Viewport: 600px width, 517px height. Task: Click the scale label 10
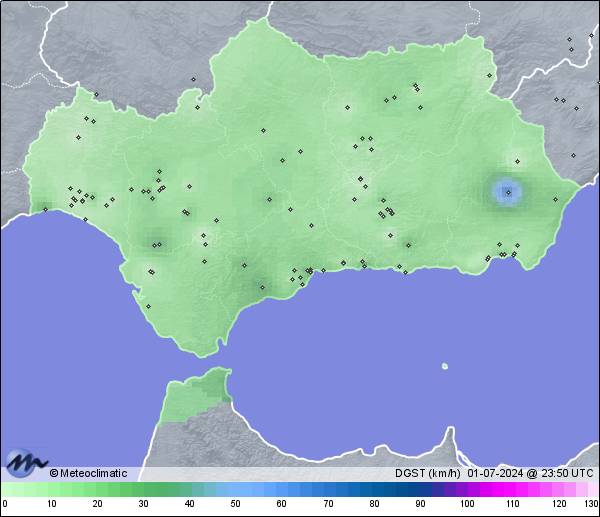point(52,503)
